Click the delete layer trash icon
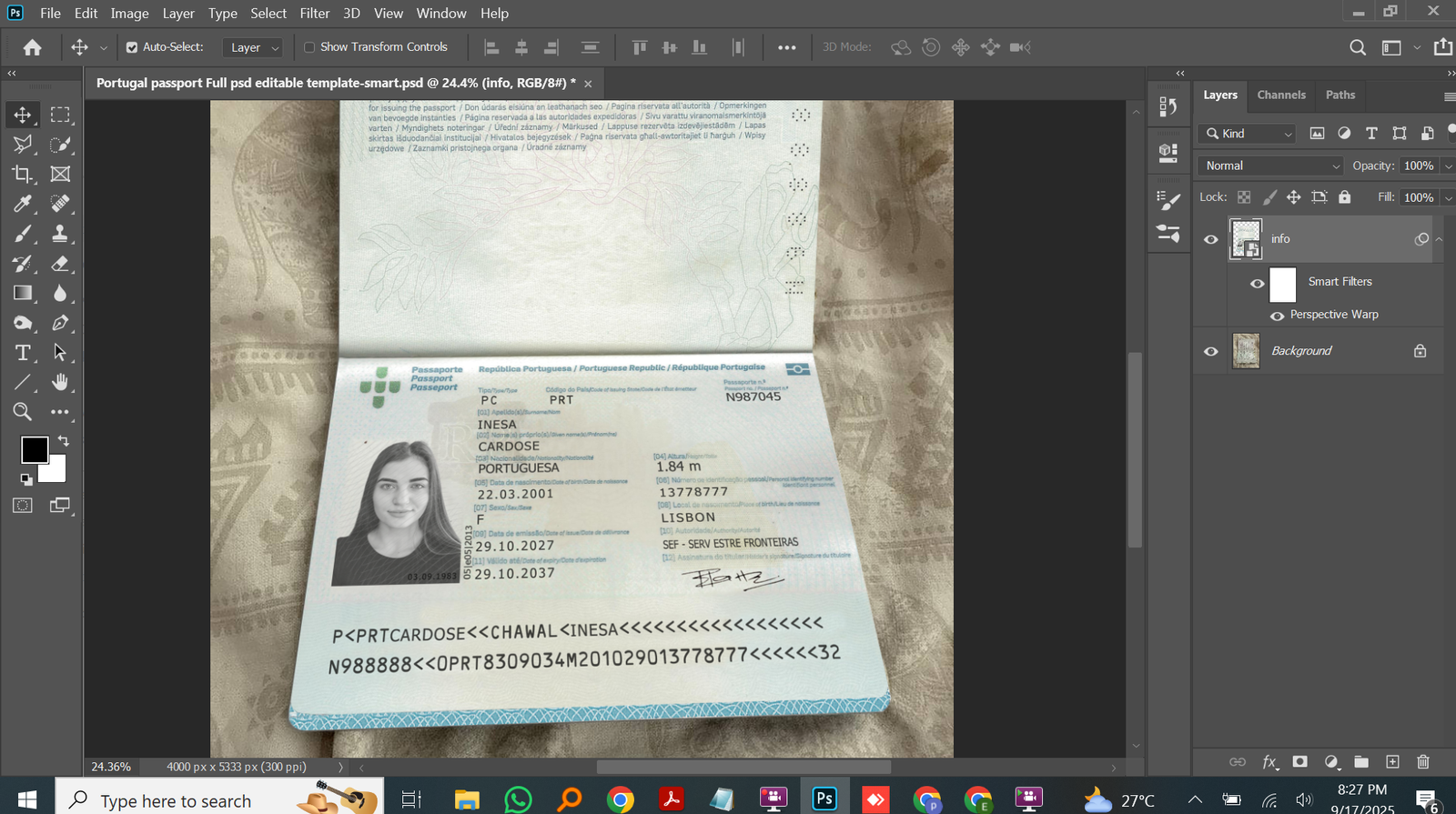 (x=1423, y=762)
